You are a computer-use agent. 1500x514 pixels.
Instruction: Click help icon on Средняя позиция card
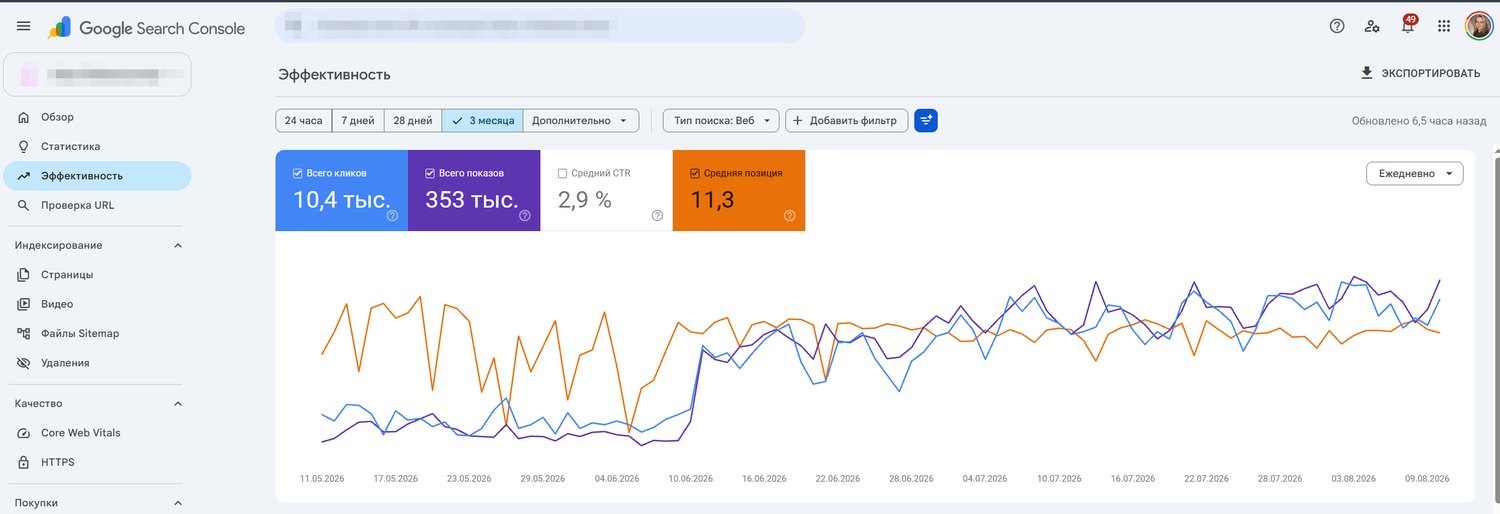(789, 215)
